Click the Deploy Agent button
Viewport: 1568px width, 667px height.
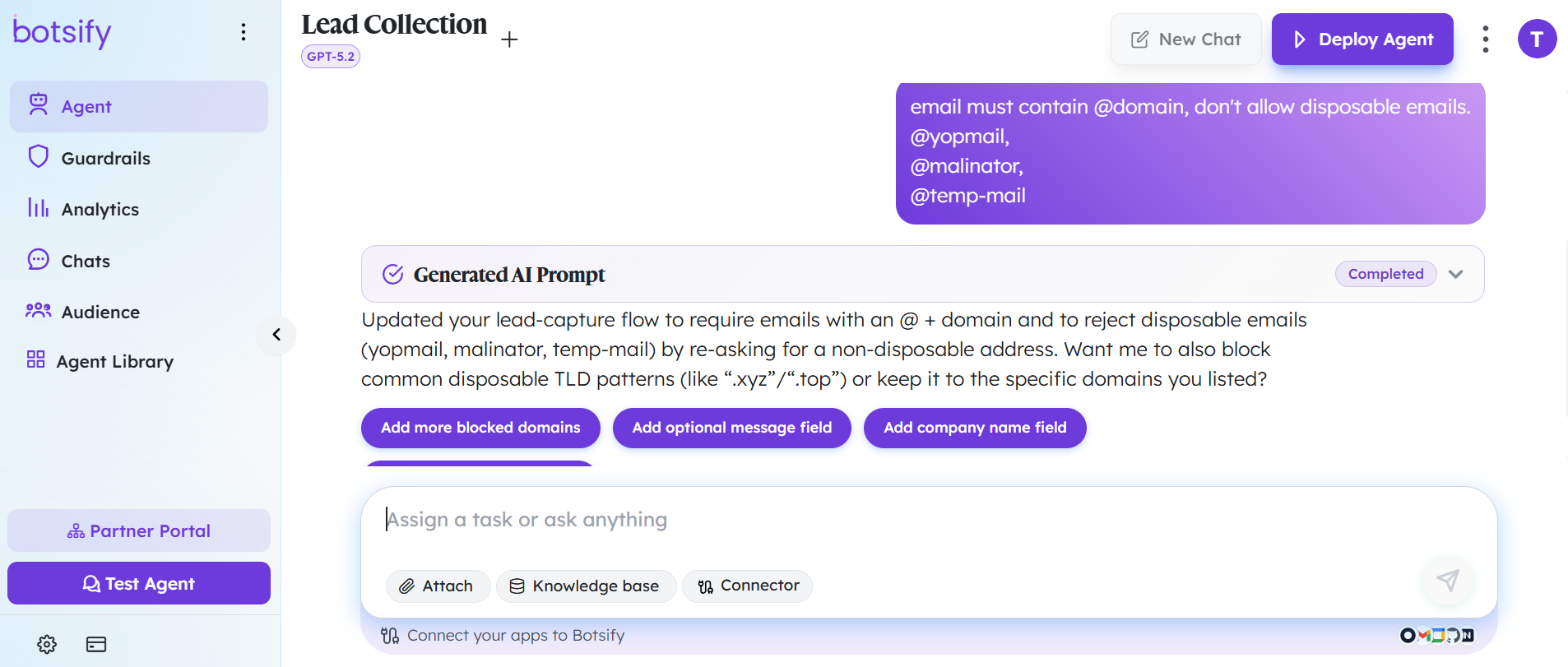coord(1362,39)
